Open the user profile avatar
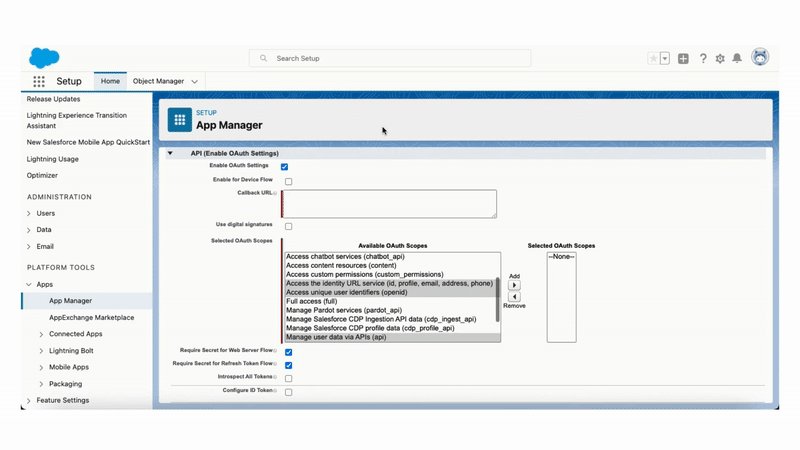The image size is (800, 450). tap(760, 57)
